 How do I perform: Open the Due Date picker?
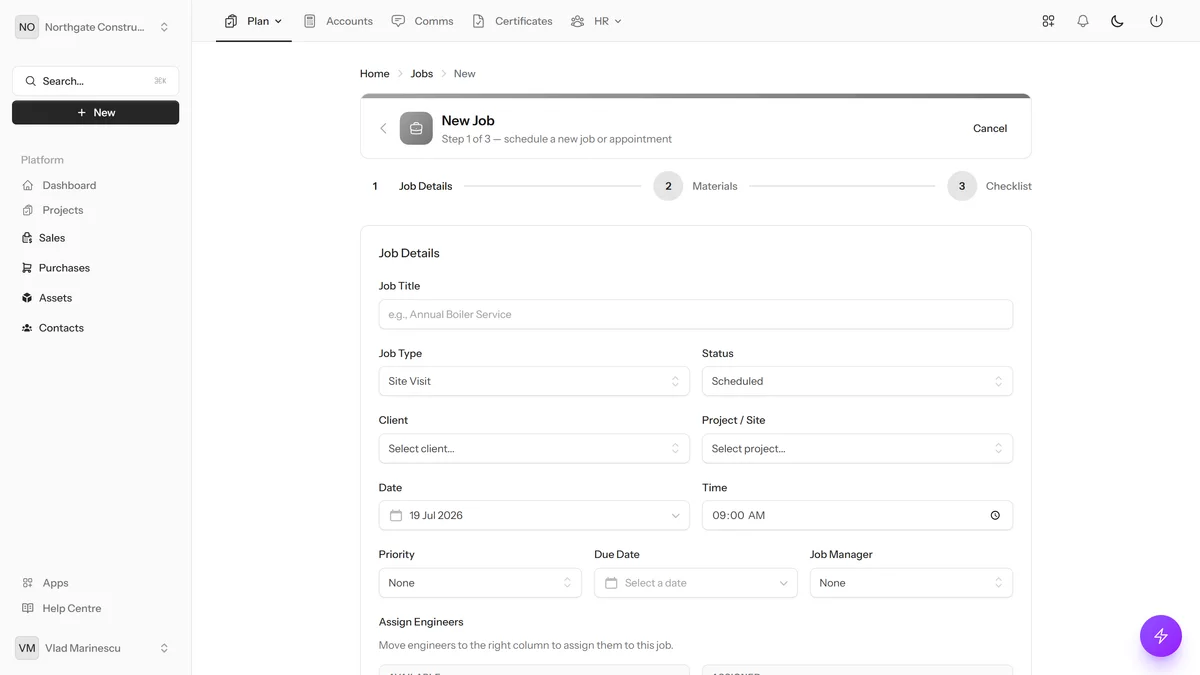pyautogui.click(x=696, y=583)
